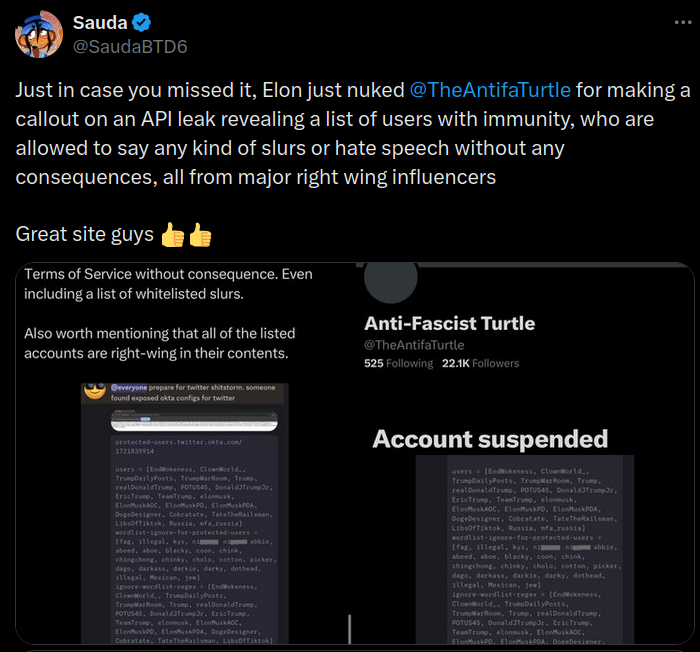
Task: Click the gray @TheAntifaTurtle handle under profile name
Action: pos(414,345)
